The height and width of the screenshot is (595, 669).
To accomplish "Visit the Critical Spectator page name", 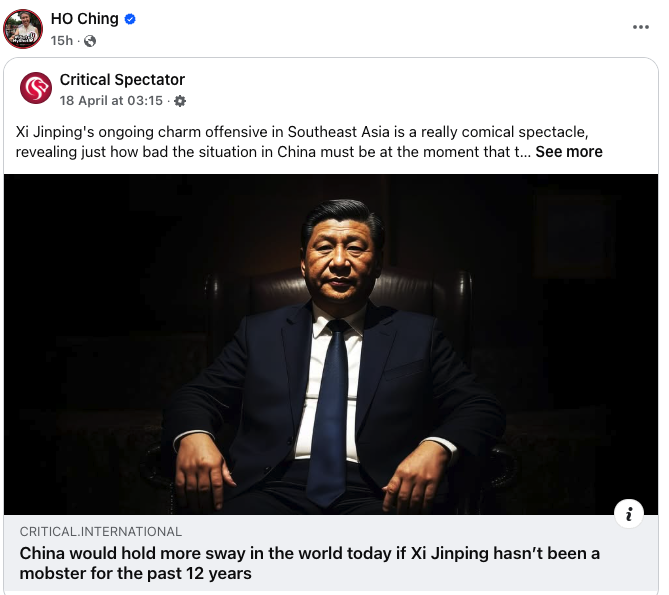I will 122,80.
